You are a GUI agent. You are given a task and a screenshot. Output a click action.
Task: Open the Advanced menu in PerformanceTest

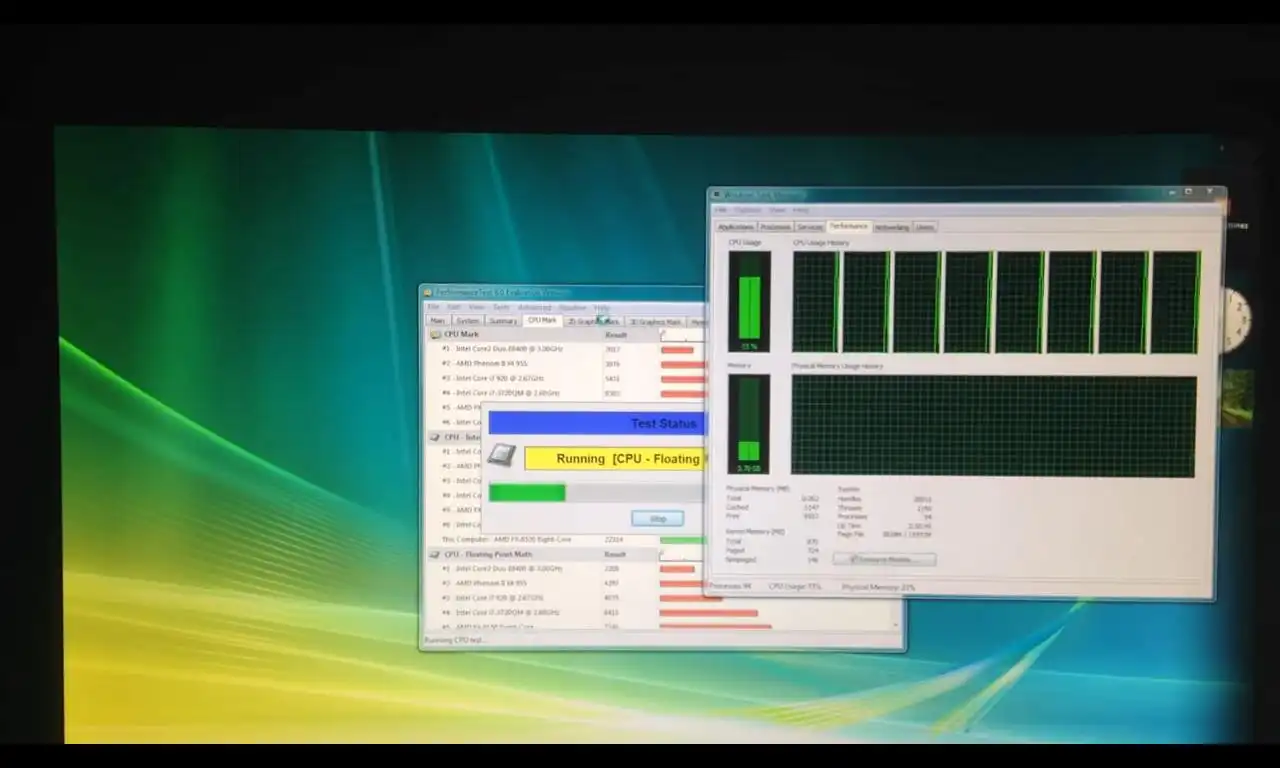coord(534,307)
